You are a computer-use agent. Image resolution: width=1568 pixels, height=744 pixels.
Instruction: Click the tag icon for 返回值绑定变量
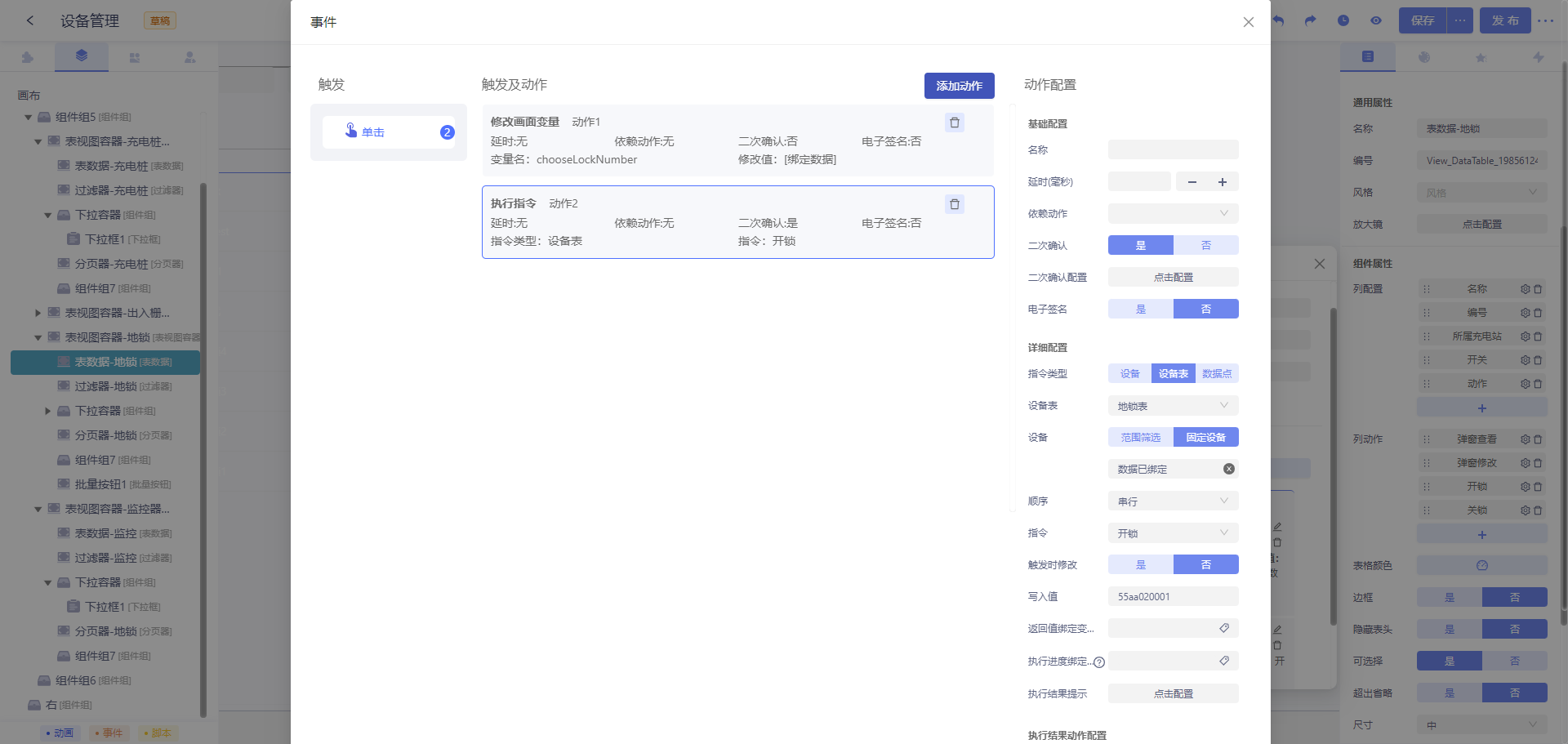pos(1224,628)
